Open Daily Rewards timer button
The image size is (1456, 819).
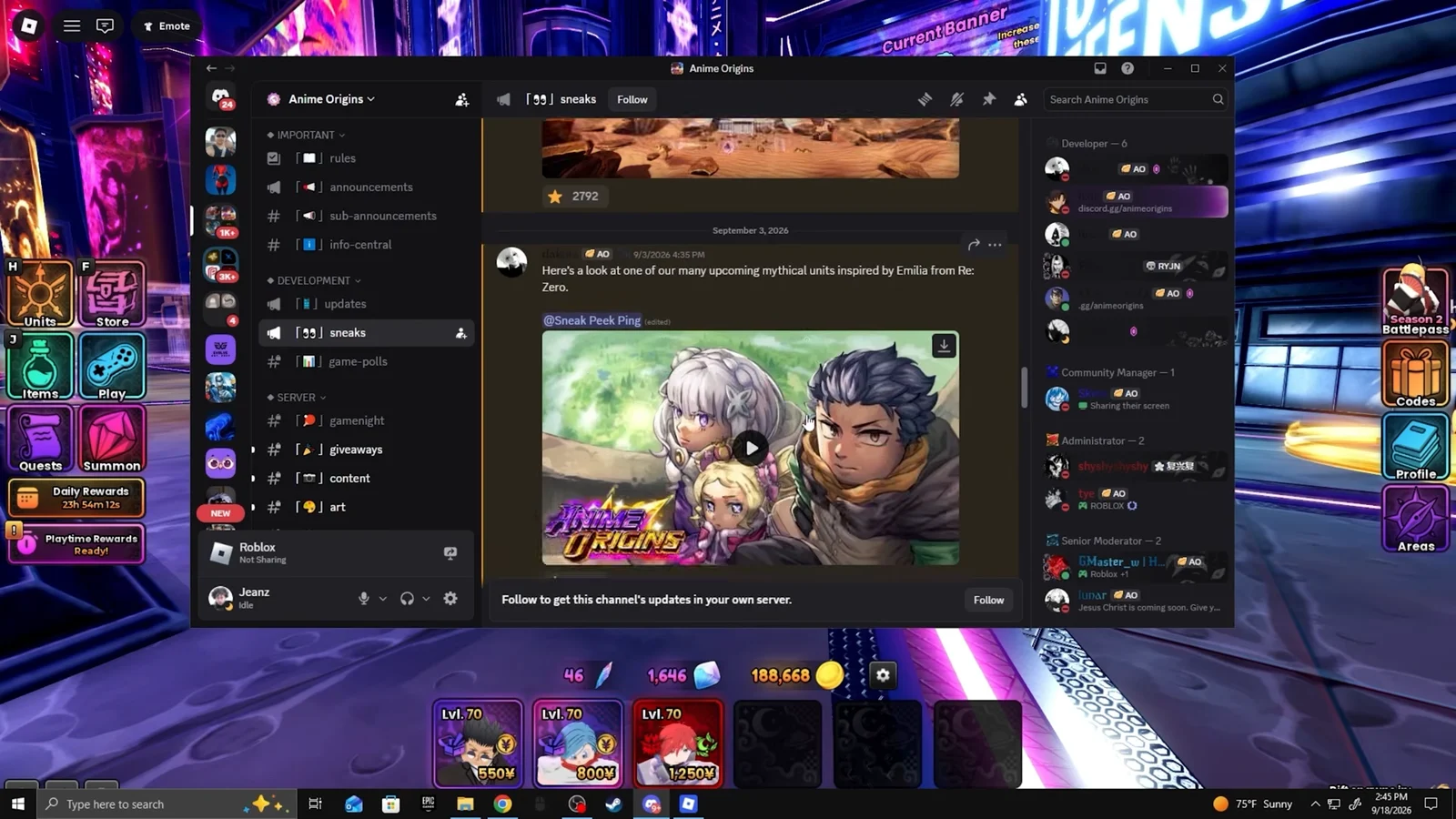click(x=77, y=498)
